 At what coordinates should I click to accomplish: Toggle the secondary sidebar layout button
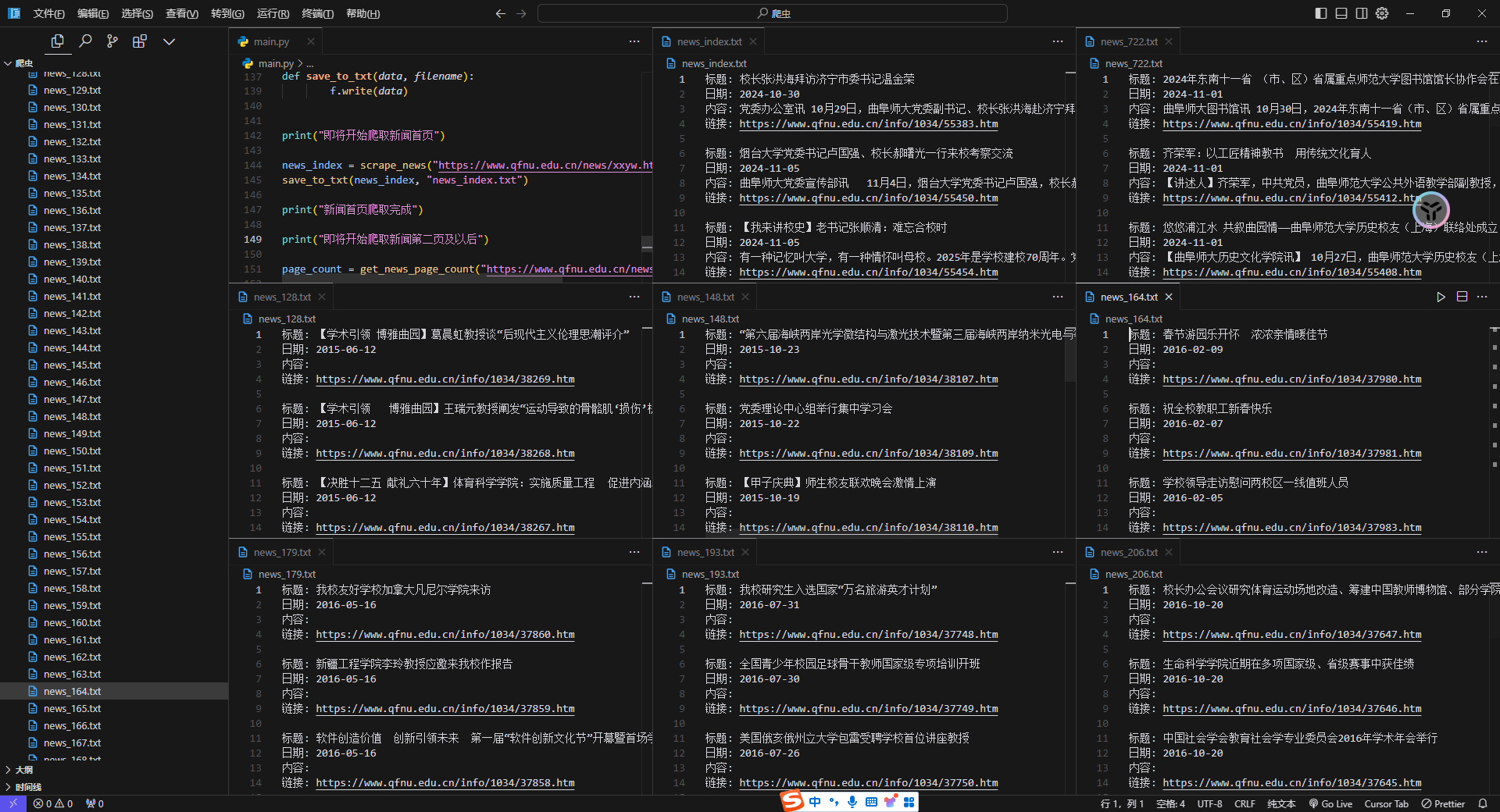coord(1362,13)
